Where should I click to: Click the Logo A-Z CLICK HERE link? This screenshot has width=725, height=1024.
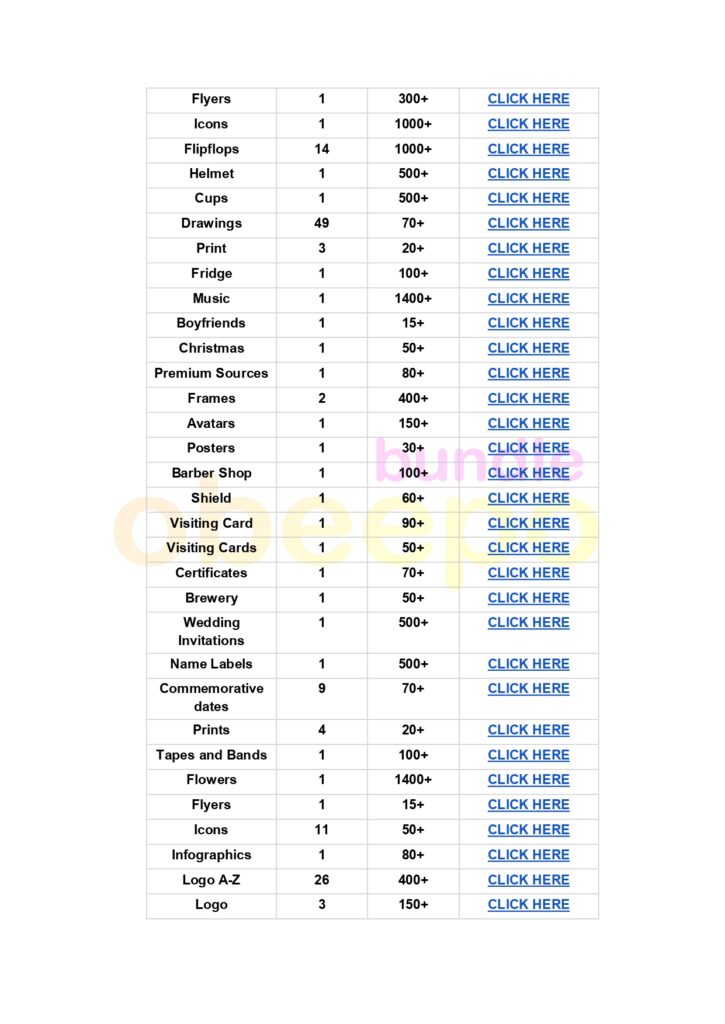coord(528,880)
